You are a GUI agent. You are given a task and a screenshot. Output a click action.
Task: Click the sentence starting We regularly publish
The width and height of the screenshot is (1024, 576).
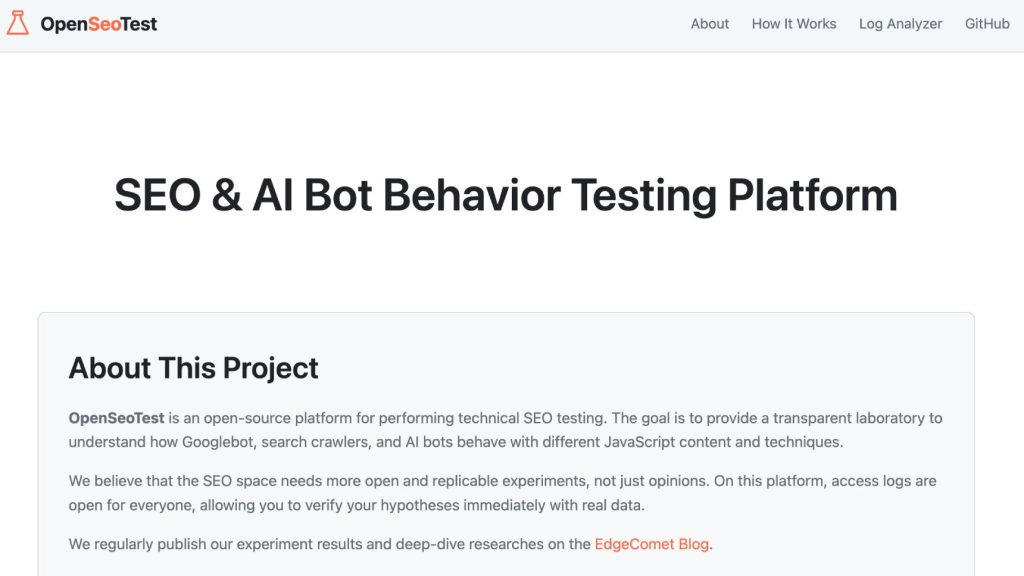click(x=330, y=544)
